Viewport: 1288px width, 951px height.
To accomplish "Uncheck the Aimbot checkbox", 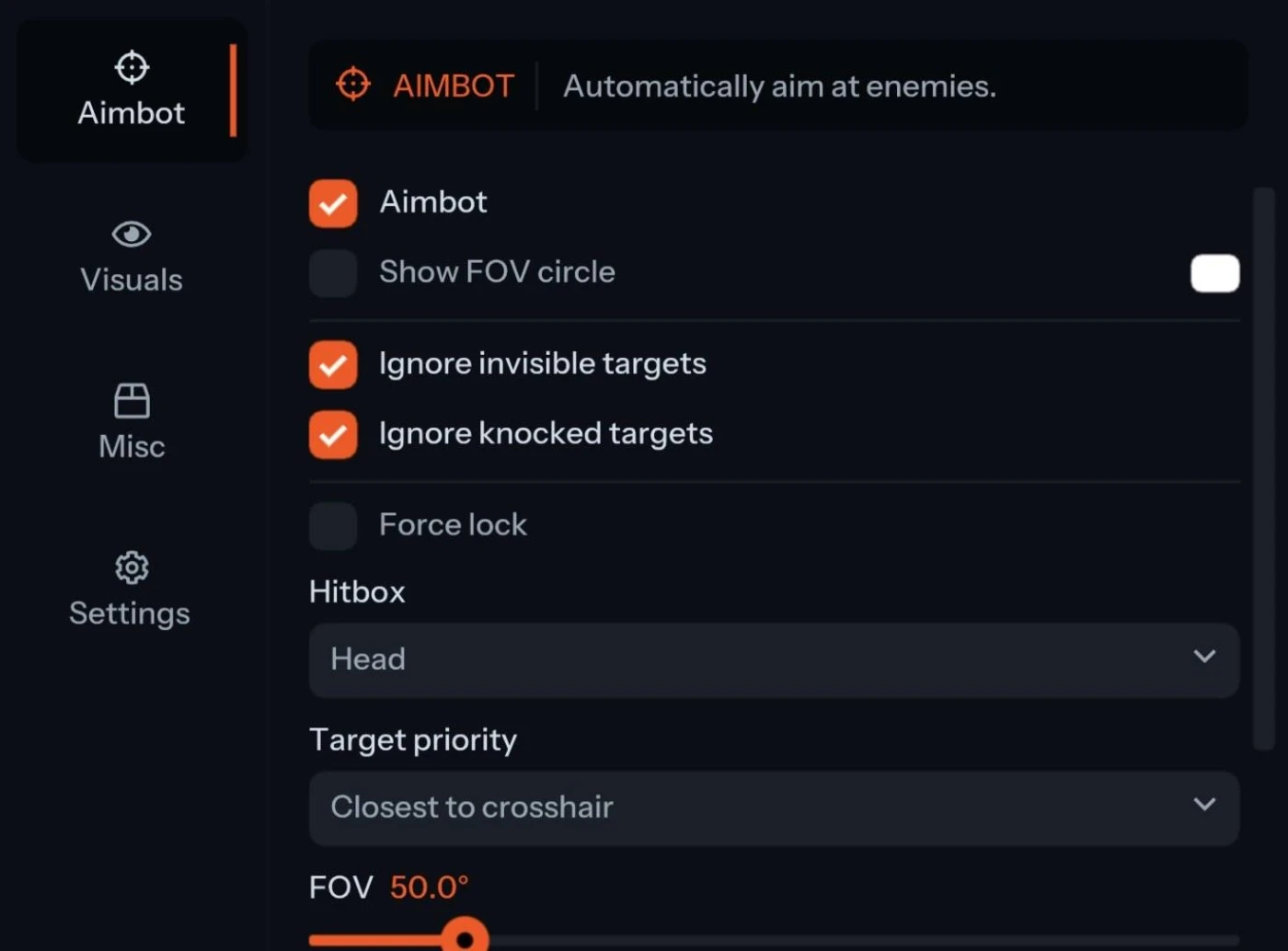I will pyautogui.click(x=333, y=203).
